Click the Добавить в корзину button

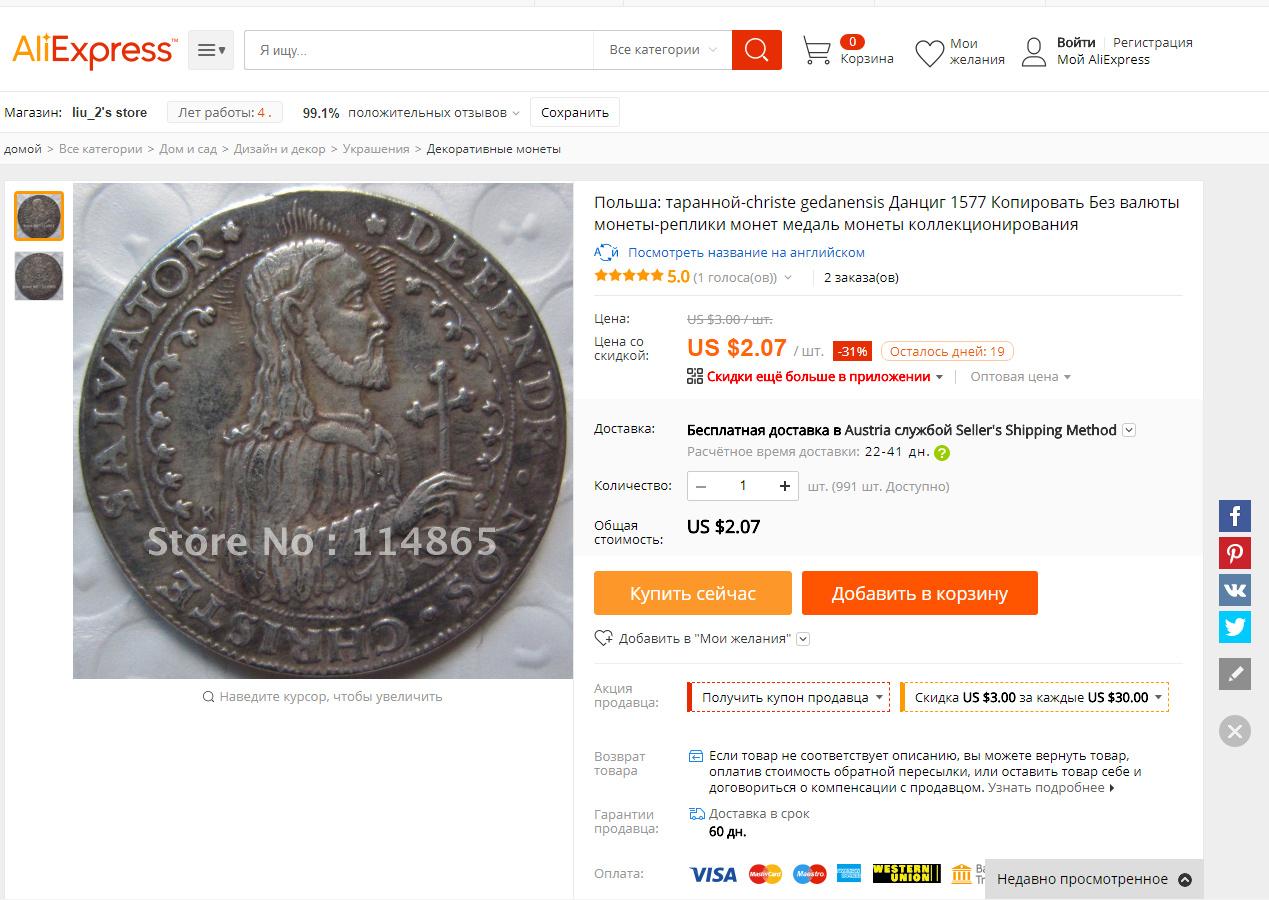(x=920, y=593)
